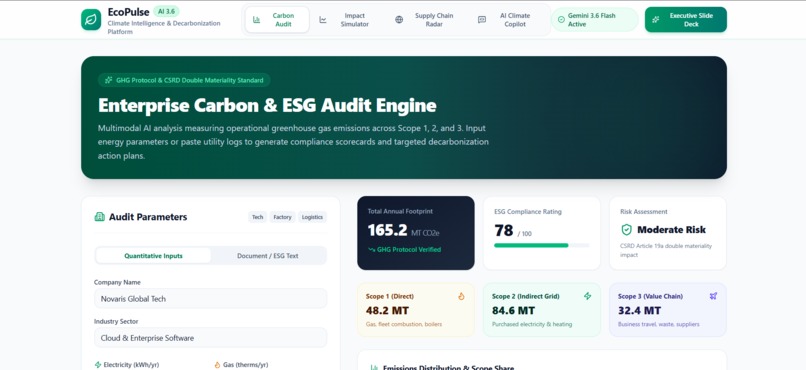The image size is (806, 370).
Task: Click the Scope 1 (Direct) card
Action: [x=416, y=310]
